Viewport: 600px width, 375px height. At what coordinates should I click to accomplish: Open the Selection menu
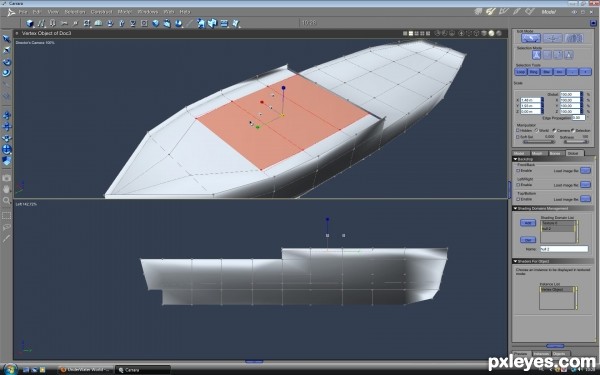click(75, 12)
